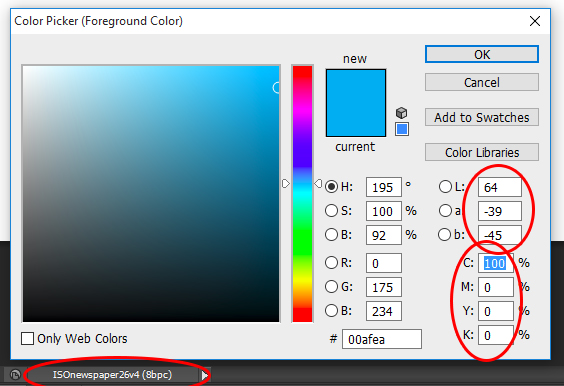Screen dimensions: 564x386
Task: Enable Only Web Colors checkbox
Action: tap(27, 339)
